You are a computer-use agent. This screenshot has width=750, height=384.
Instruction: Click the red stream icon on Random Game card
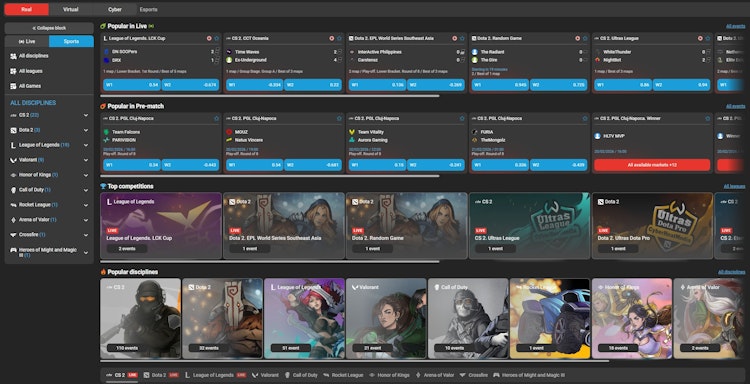[577, 38]
